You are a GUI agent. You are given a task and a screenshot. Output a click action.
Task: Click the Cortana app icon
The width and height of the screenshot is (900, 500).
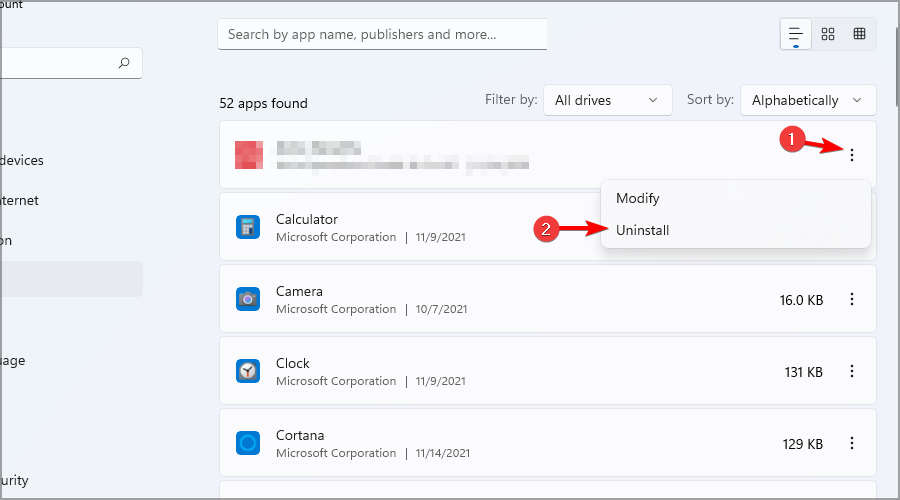tap(248, 443)
